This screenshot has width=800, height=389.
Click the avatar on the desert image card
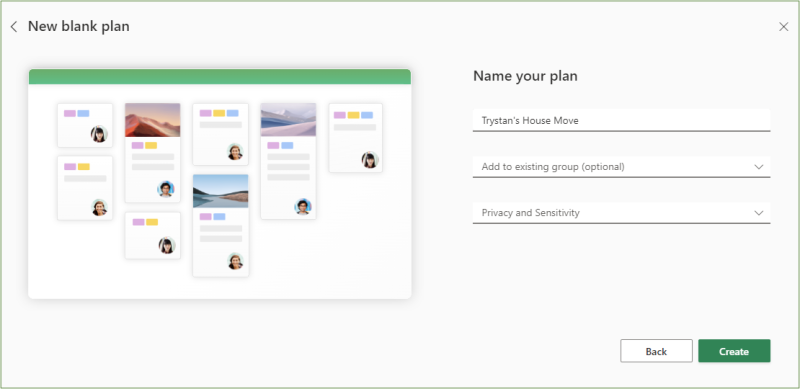[166, 189]
